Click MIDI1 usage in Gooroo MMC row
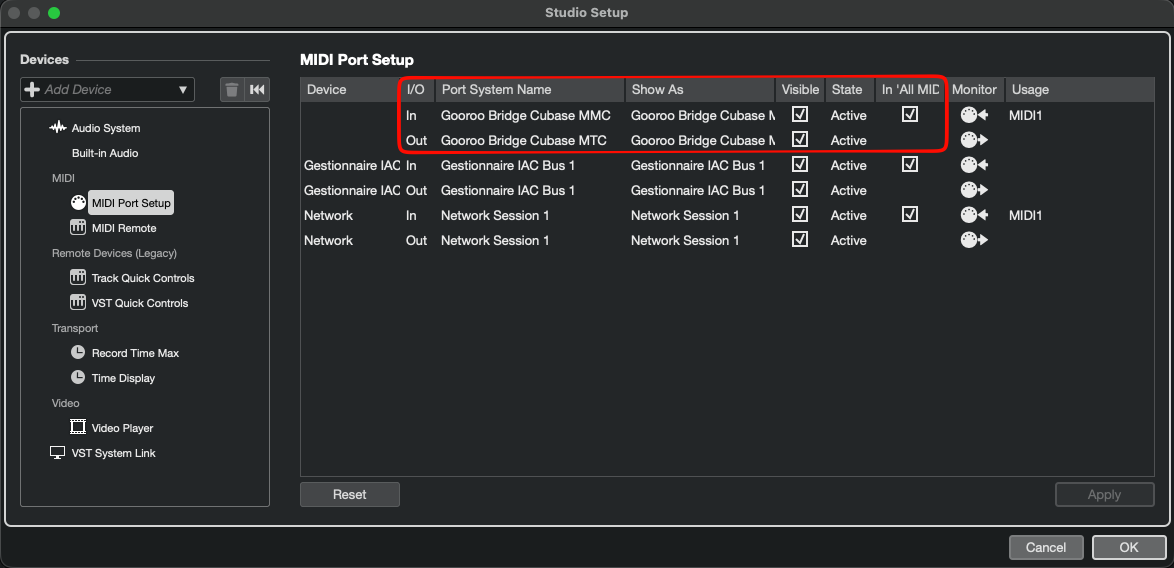 coord(1026,115)
